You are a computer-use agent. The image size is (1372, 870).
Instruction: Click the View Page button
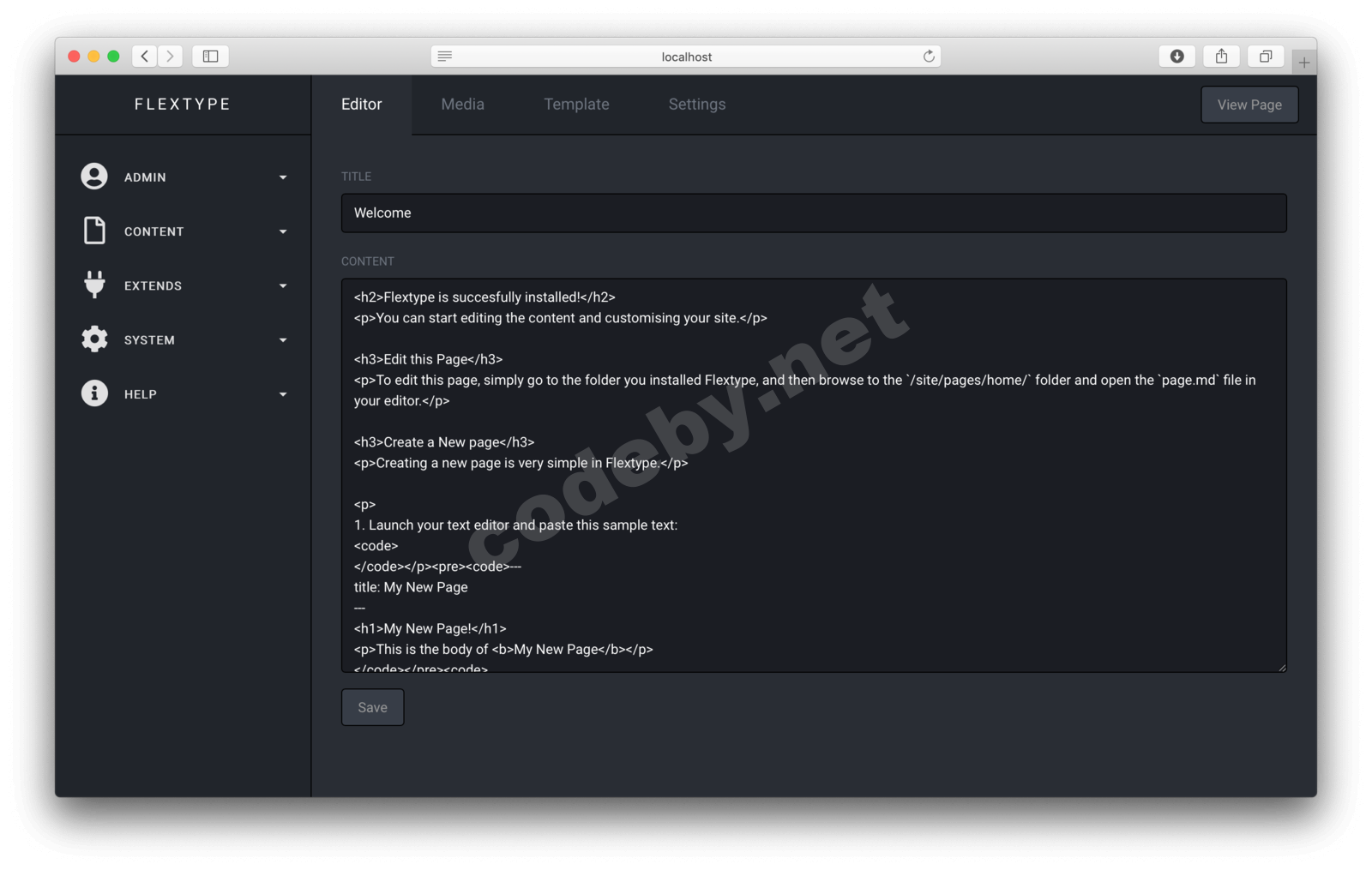(x=1249, y=105)
